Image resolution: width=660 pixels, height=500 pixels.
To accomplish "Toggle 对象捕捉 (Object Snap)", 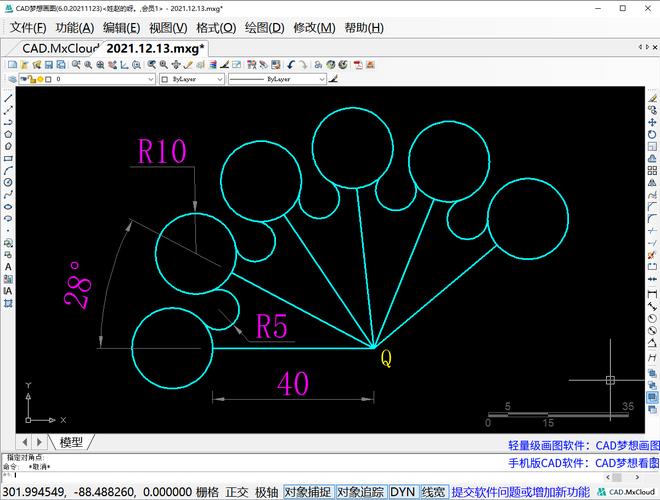I will [307, 492].
